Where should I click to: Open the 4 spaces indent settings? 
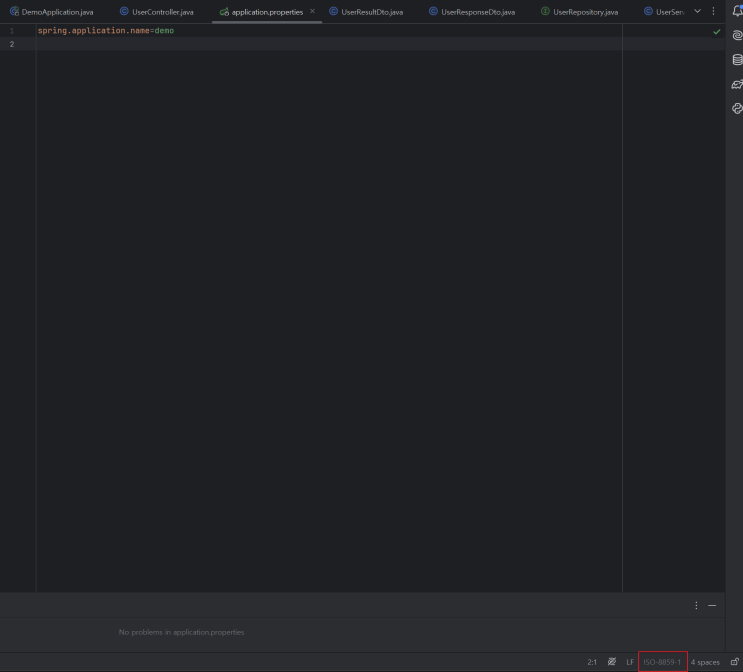(705, 662)
